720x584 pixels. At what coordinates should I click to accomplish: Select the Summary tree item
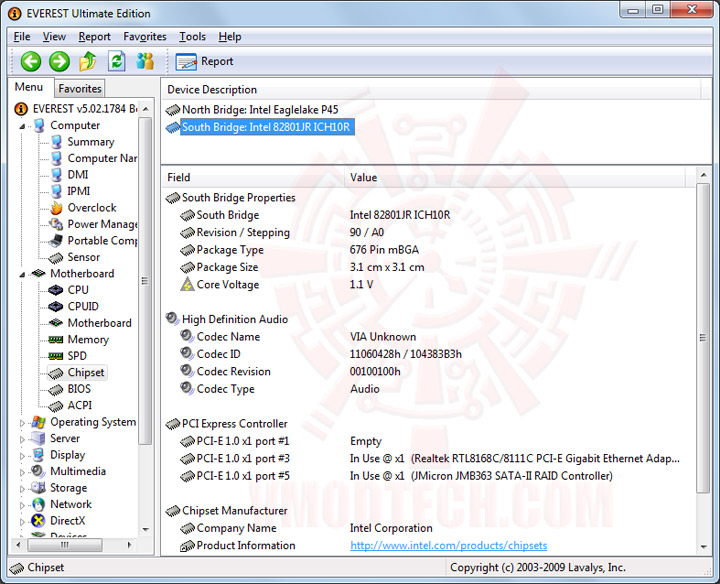pos(90,142)
